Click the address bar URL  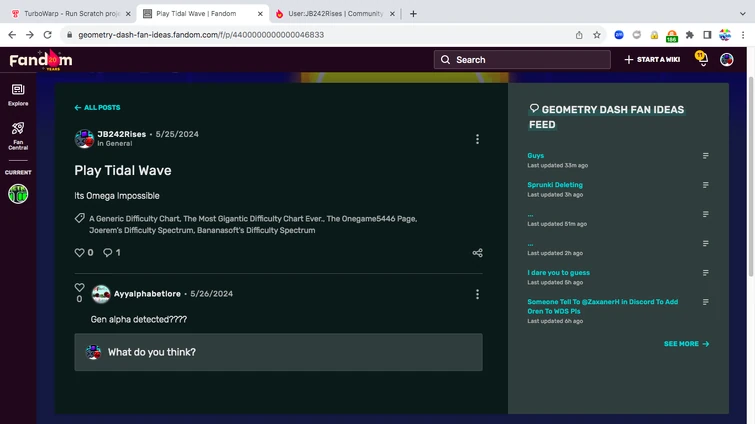[x=201, y=35]
